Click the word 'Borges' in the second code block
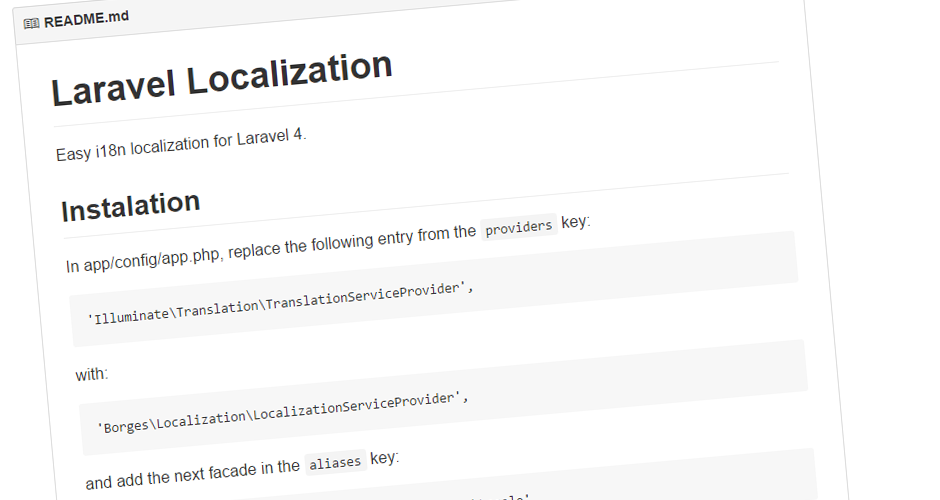This screenshot has width=940, height=500. 126,426
